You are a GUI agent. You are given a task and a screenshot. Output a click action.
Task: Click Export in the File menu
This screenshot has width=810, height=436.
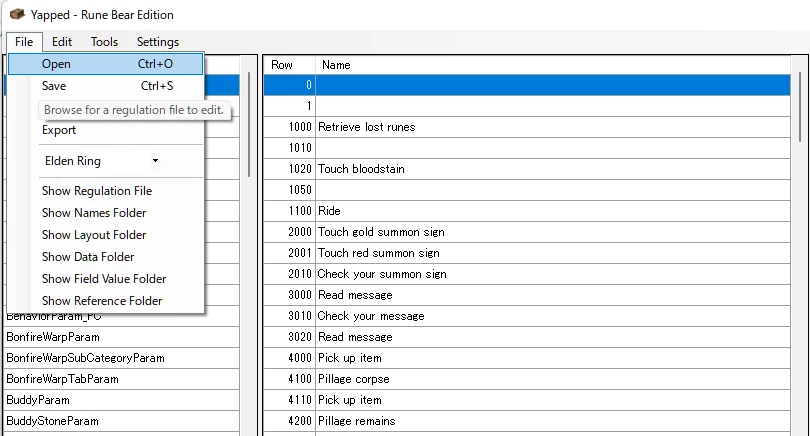coord(59,130)
